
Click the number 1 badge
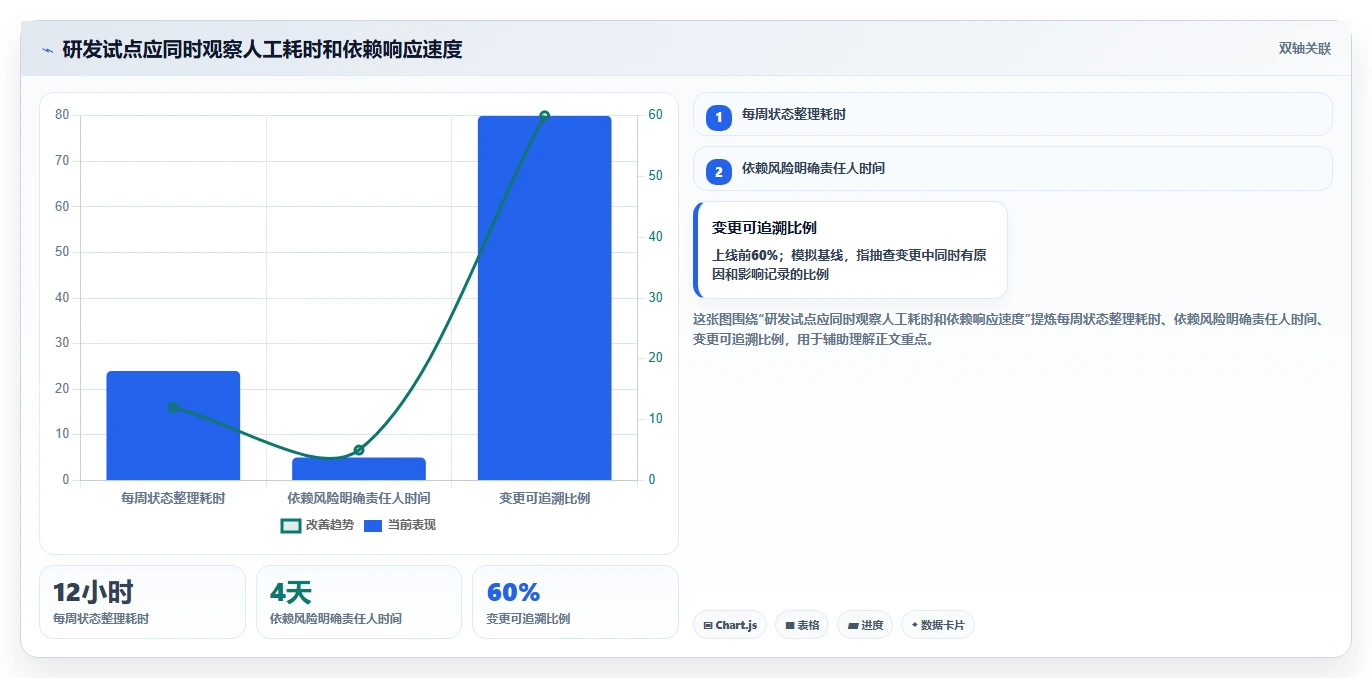pyautogui.click(x=718, y=117)
